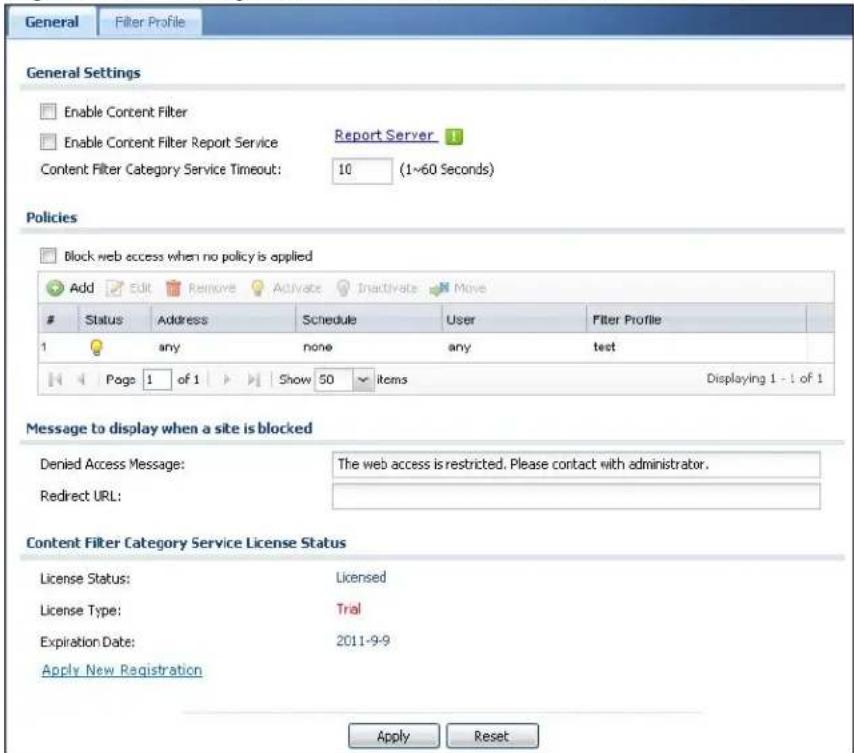Go to the previous policies page

81,379
